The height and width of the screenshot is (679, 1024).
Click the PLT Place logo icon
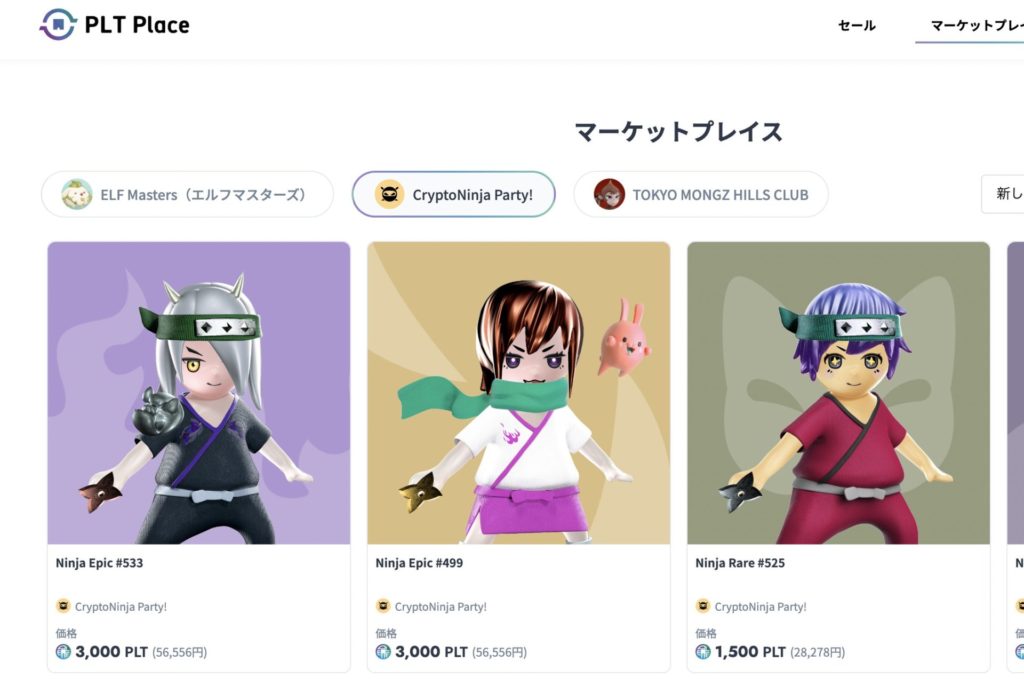click(57, 24)
